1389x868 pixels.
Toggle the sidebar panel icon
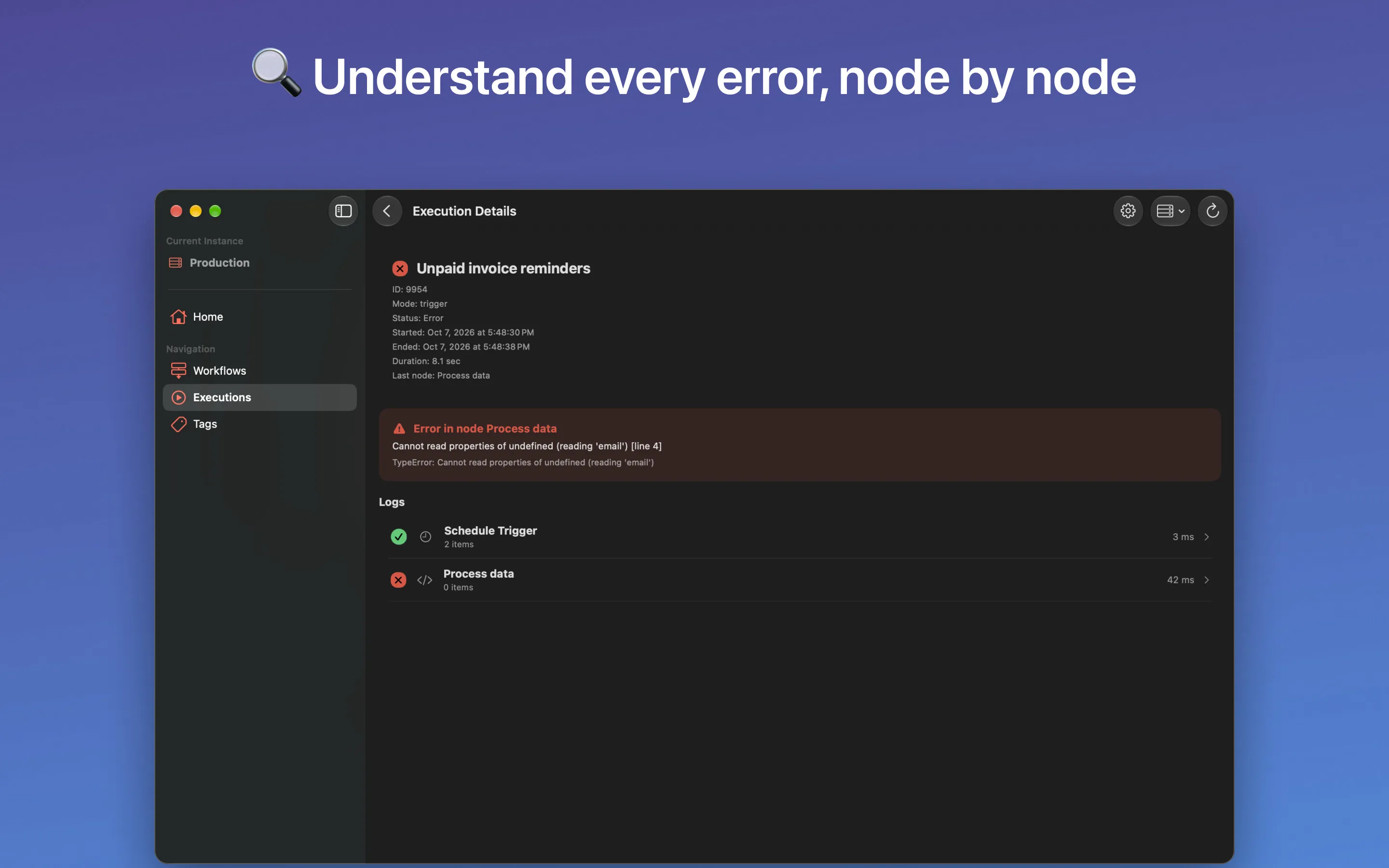tap(343, 211)
